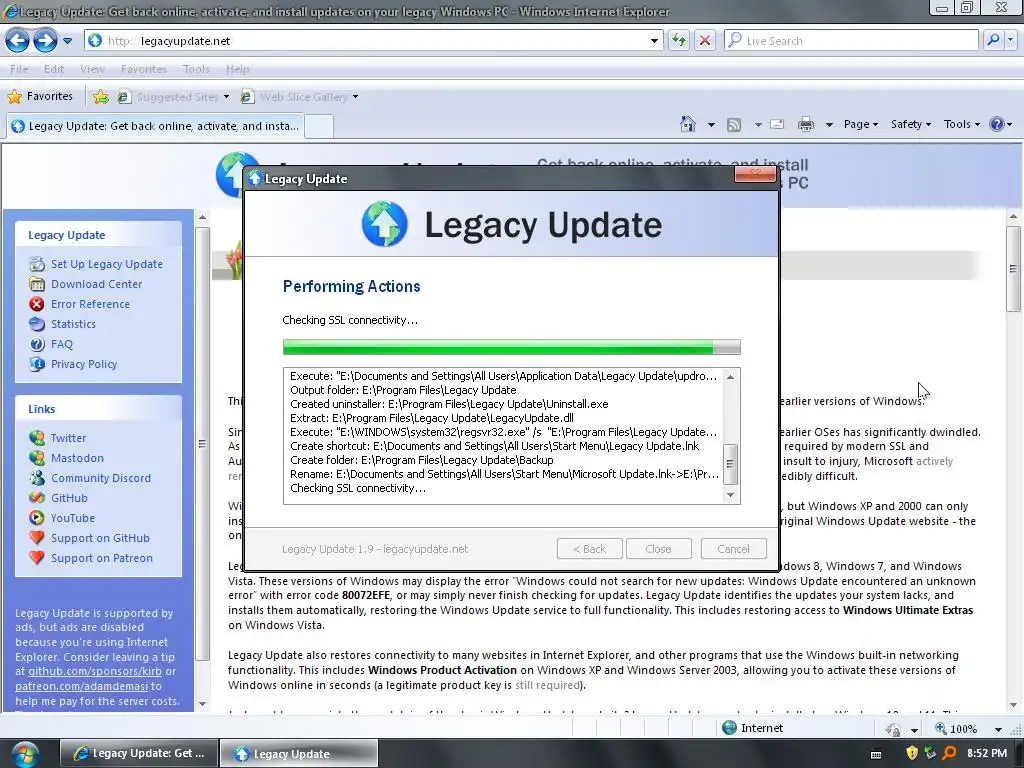Click the Home icon in command bar

click(688, 124)
